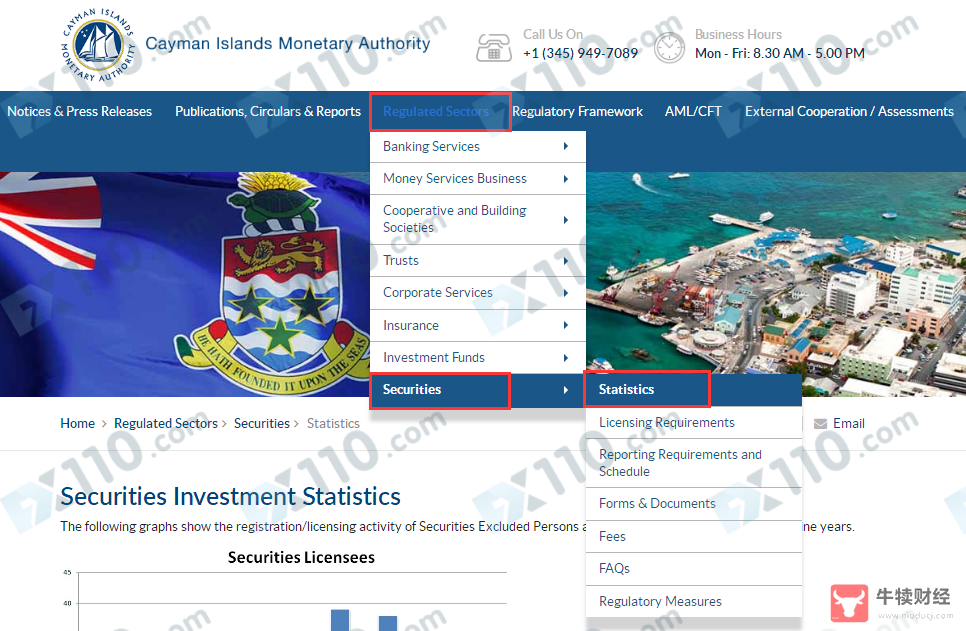Select Money Services Business entry
966x631 pixels.
tap(477, 179)
